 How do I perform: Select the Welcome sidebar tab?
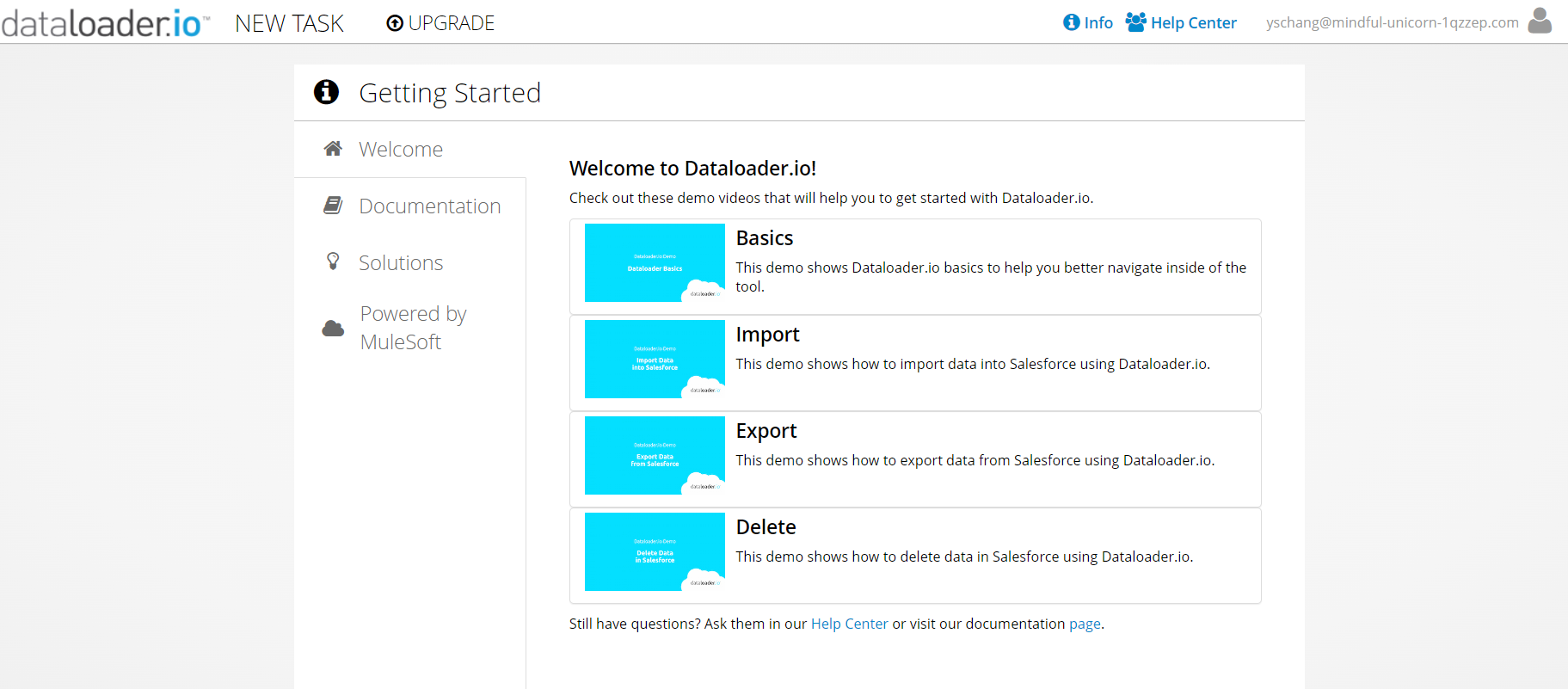pos(410,149)
